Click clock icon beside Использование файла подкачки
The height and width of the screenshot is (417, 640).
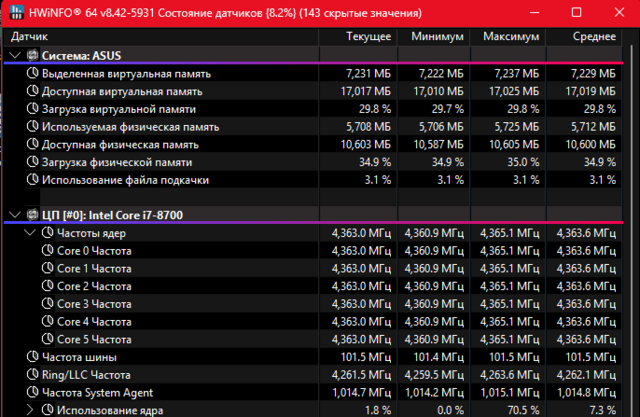coord(32,180)
